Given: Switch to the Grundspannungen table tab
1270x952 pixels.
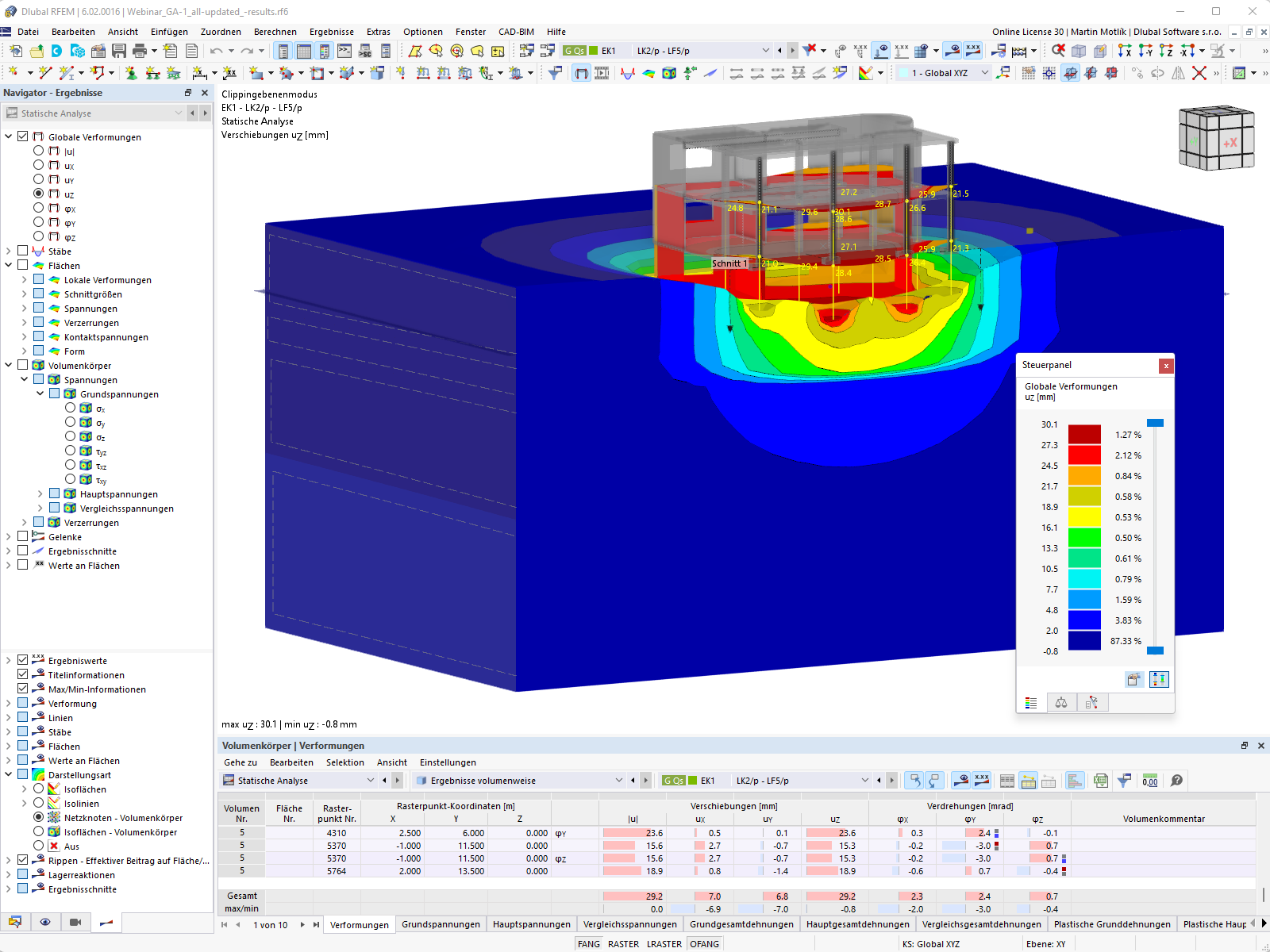Looking at the screenshot, I should click(441, 924).
